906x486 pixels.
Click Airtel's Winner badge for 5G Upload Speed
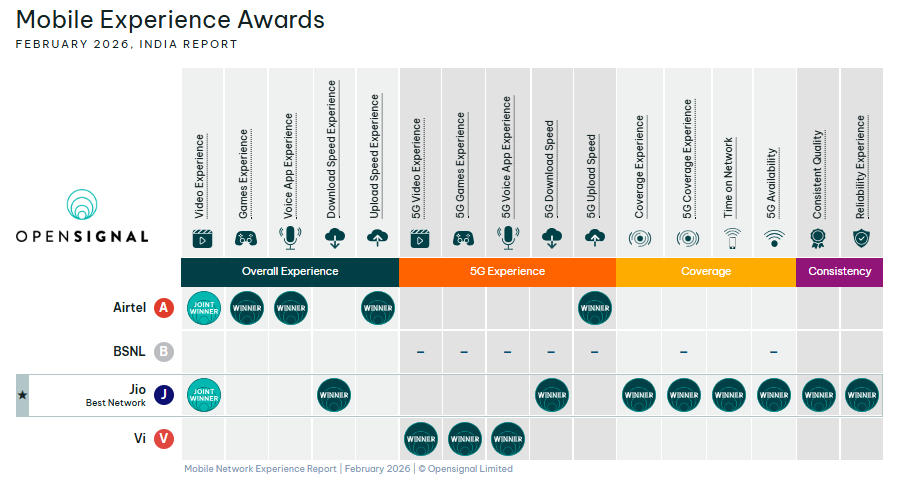point(595,308)
